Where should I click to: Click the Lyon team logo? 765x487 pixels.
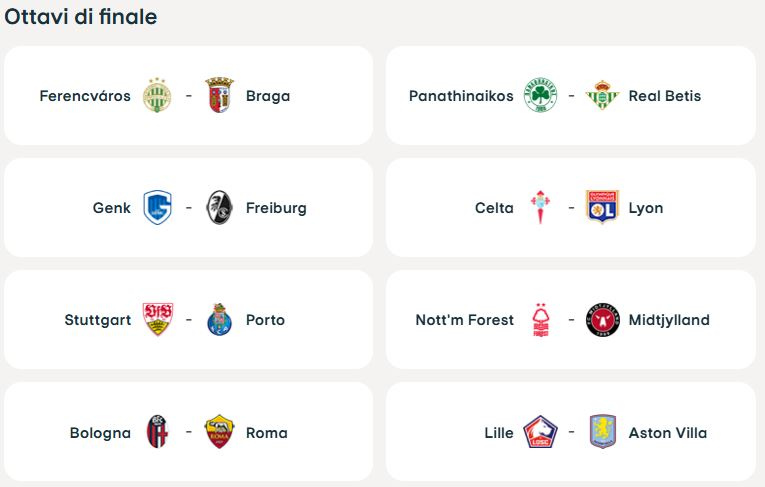click(x=602, y=208)
